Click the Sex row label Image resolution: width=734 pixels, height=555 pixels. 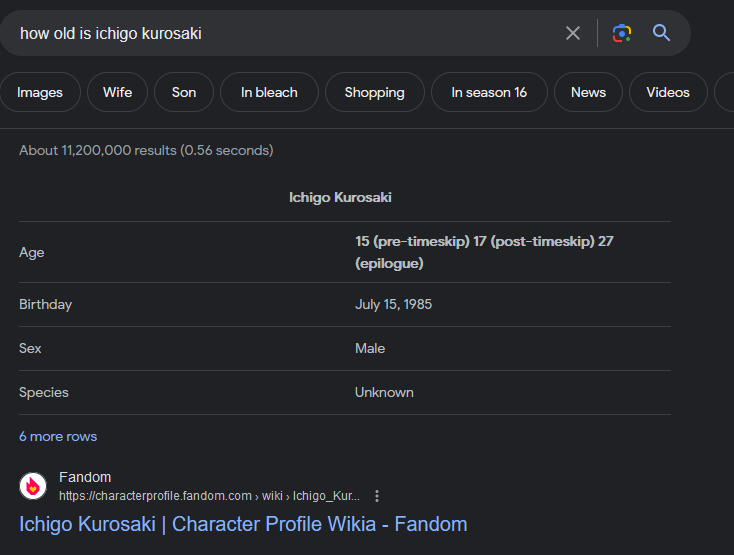click(x=30, y=349)
